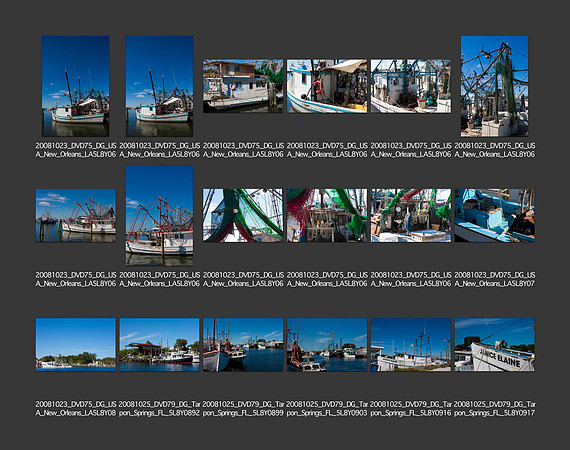Select thumbnail of distant tree-lined shoreline

click(76, 345)
